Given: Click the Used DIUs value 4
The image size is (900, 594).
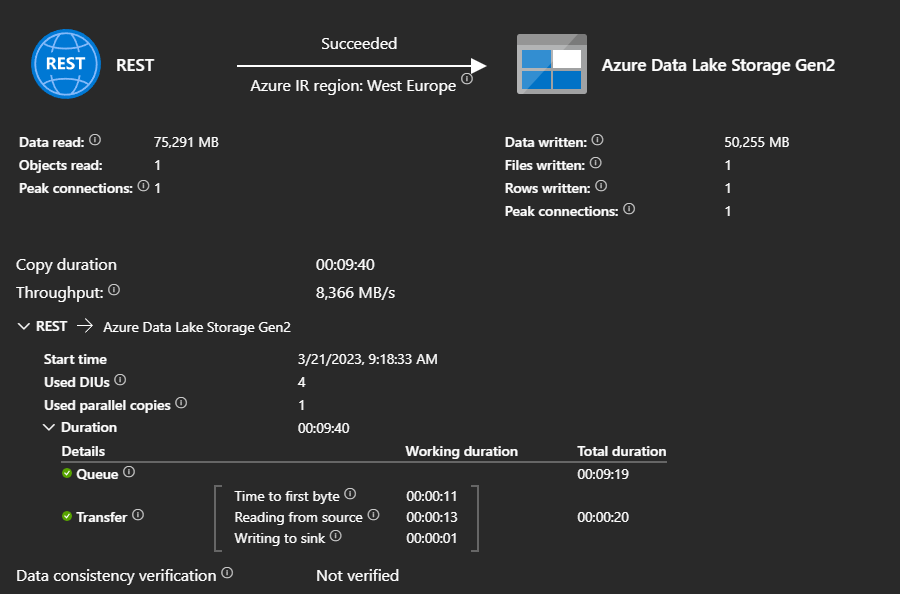Looking at the screenshot, I should [x=302, y=382].
